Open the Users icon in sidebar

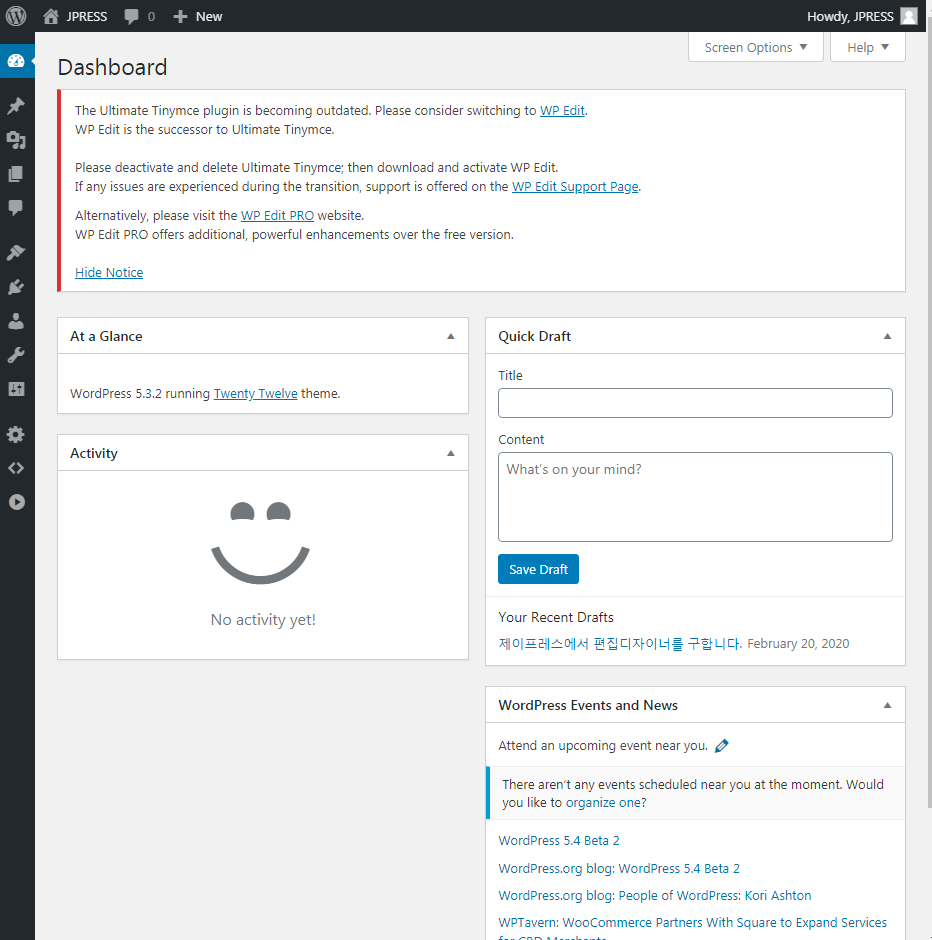(x=16, y=321)
